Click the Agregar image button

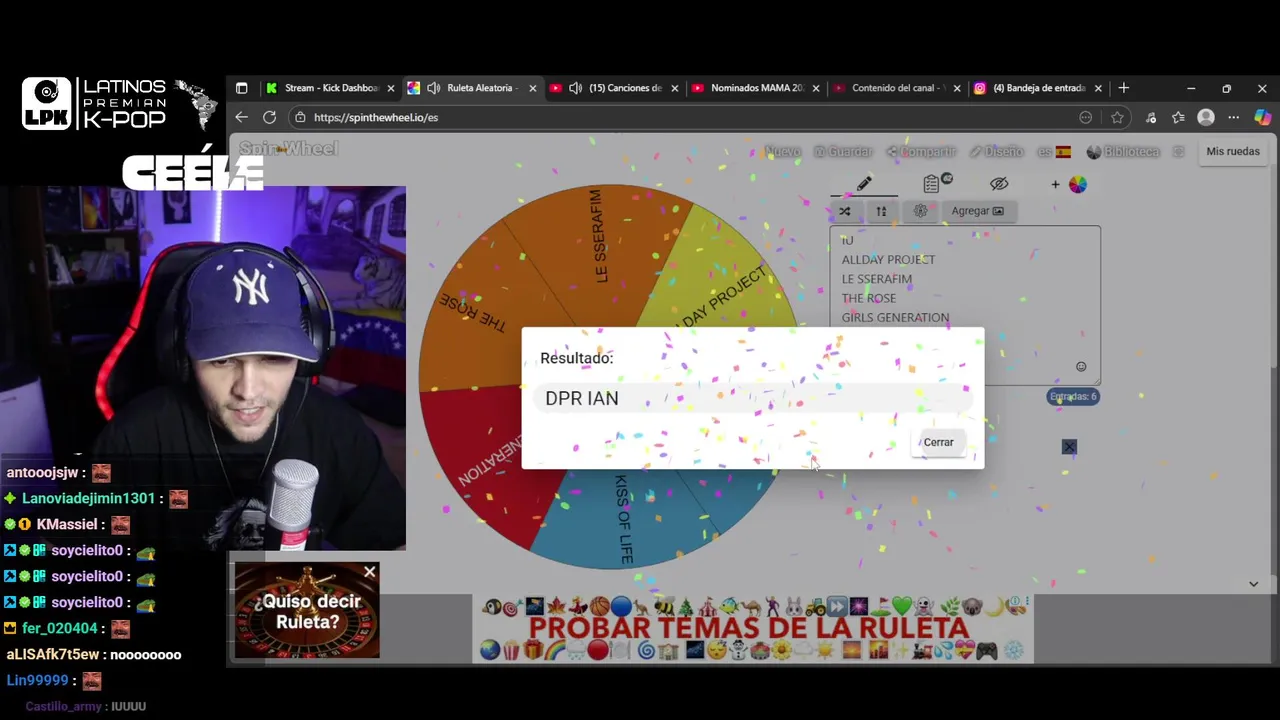tap(977, 211)
